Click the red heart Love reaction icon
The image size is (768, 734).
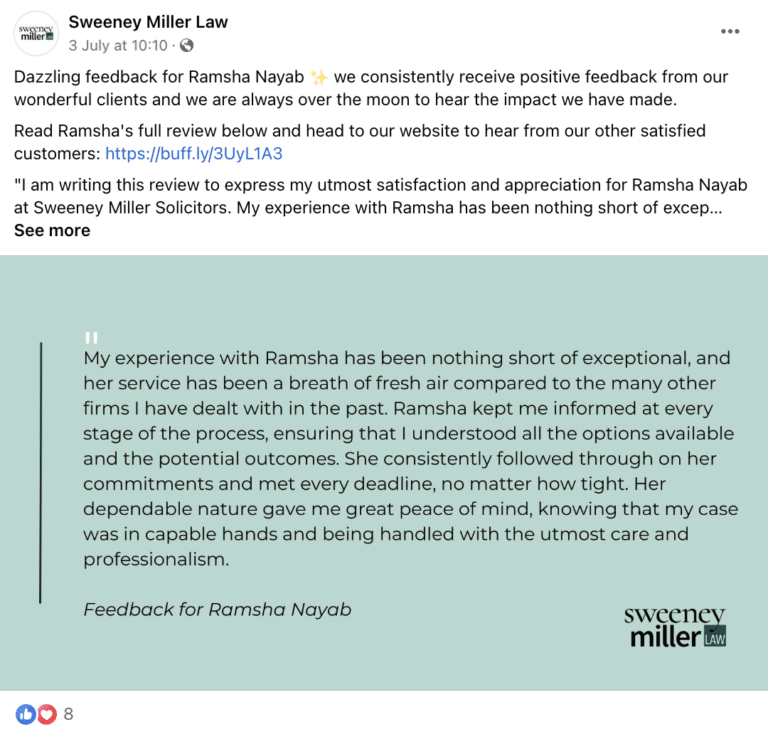(x=43, y=714)
